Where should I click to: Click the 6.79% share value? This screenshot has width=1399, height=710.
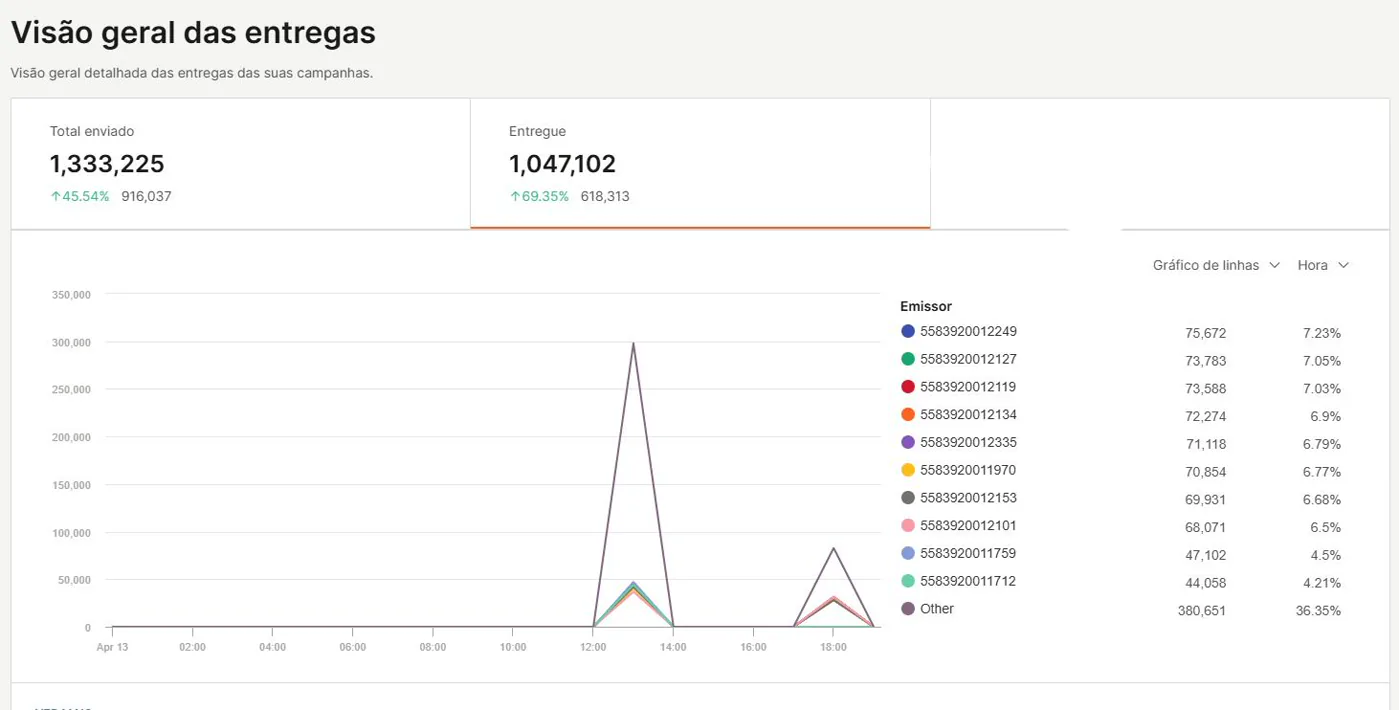click(1322, 444)
